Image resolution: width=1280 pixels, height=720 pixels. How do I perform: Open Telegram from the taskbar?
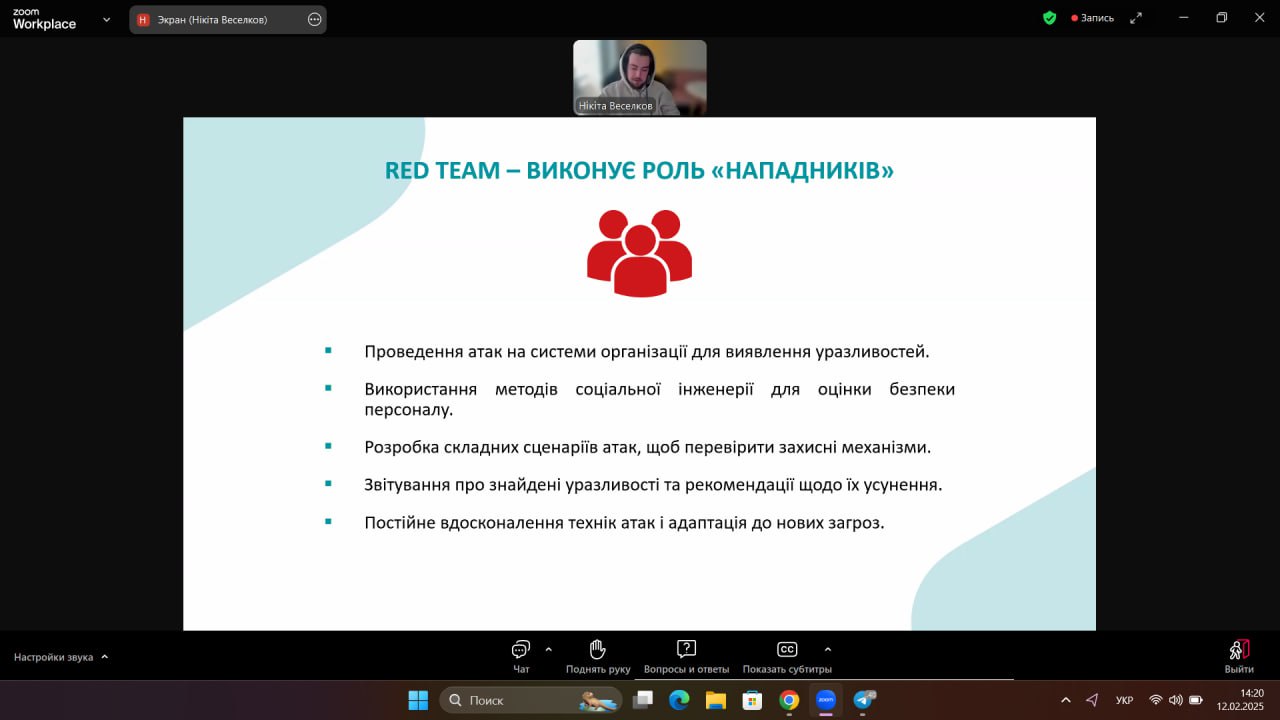click(x=863, y=700)
